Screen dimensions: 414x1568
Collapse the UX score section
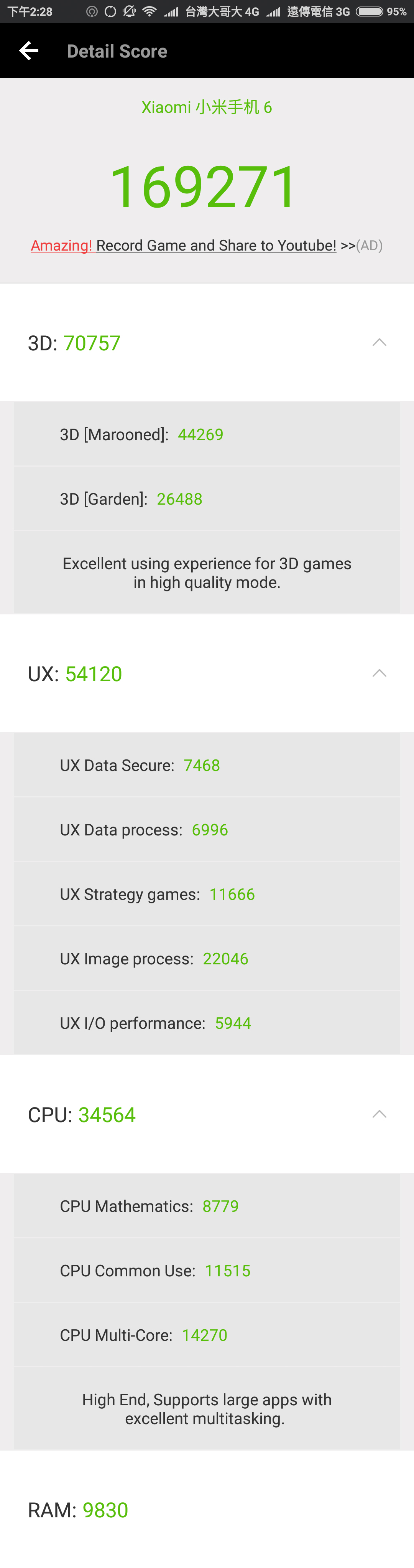click(379, 673)
